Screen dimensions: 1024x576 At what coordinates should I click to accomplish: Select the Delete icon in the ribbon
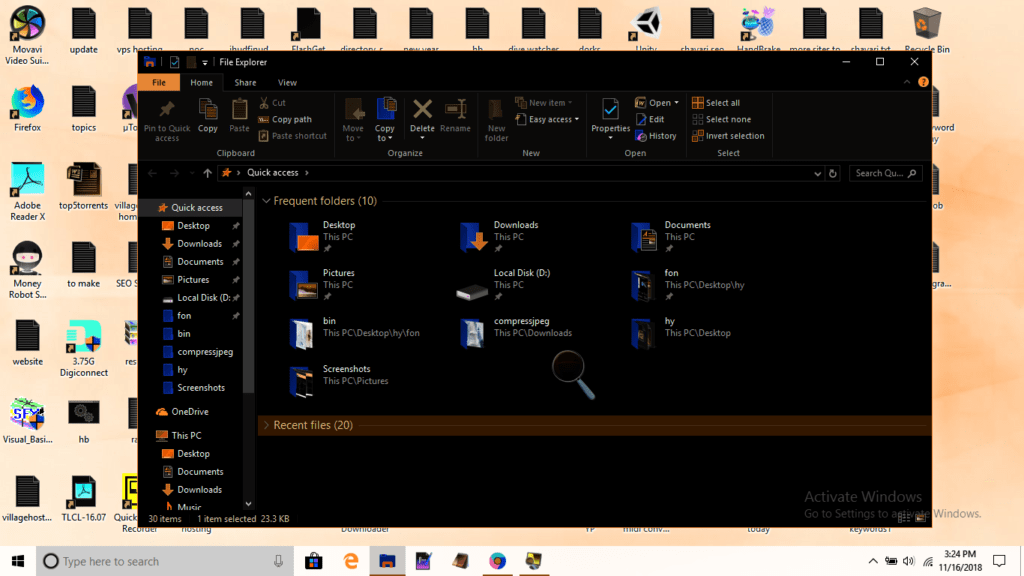coord(421,113)
